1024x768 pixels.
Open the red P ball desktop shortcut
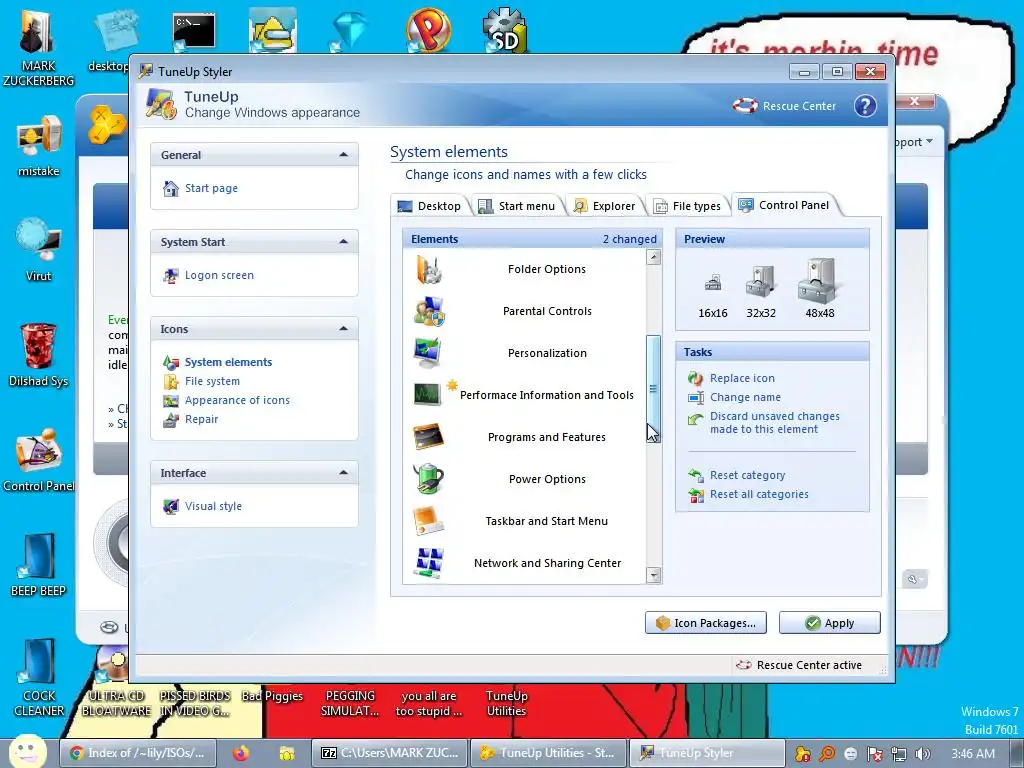tap(428, 30)
